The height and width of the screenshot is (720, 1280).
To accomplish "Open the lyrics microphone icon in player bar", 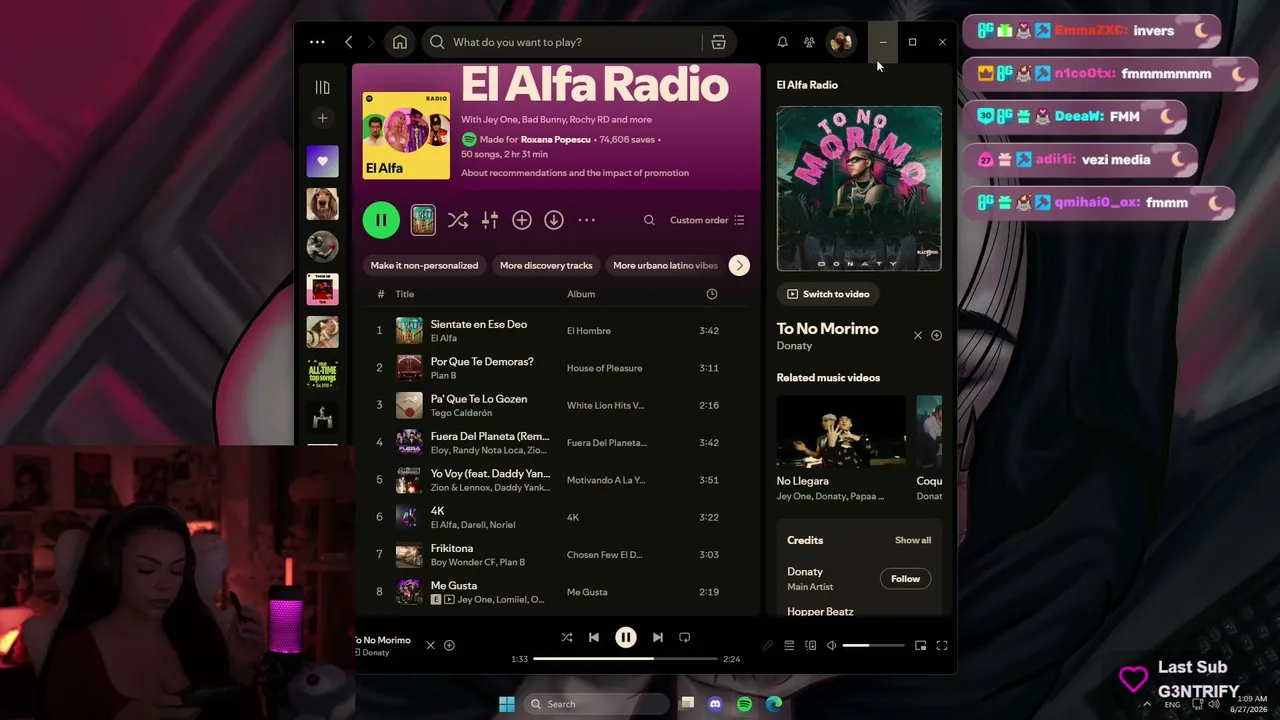I will pyautogui.click(x=768, y=645).
